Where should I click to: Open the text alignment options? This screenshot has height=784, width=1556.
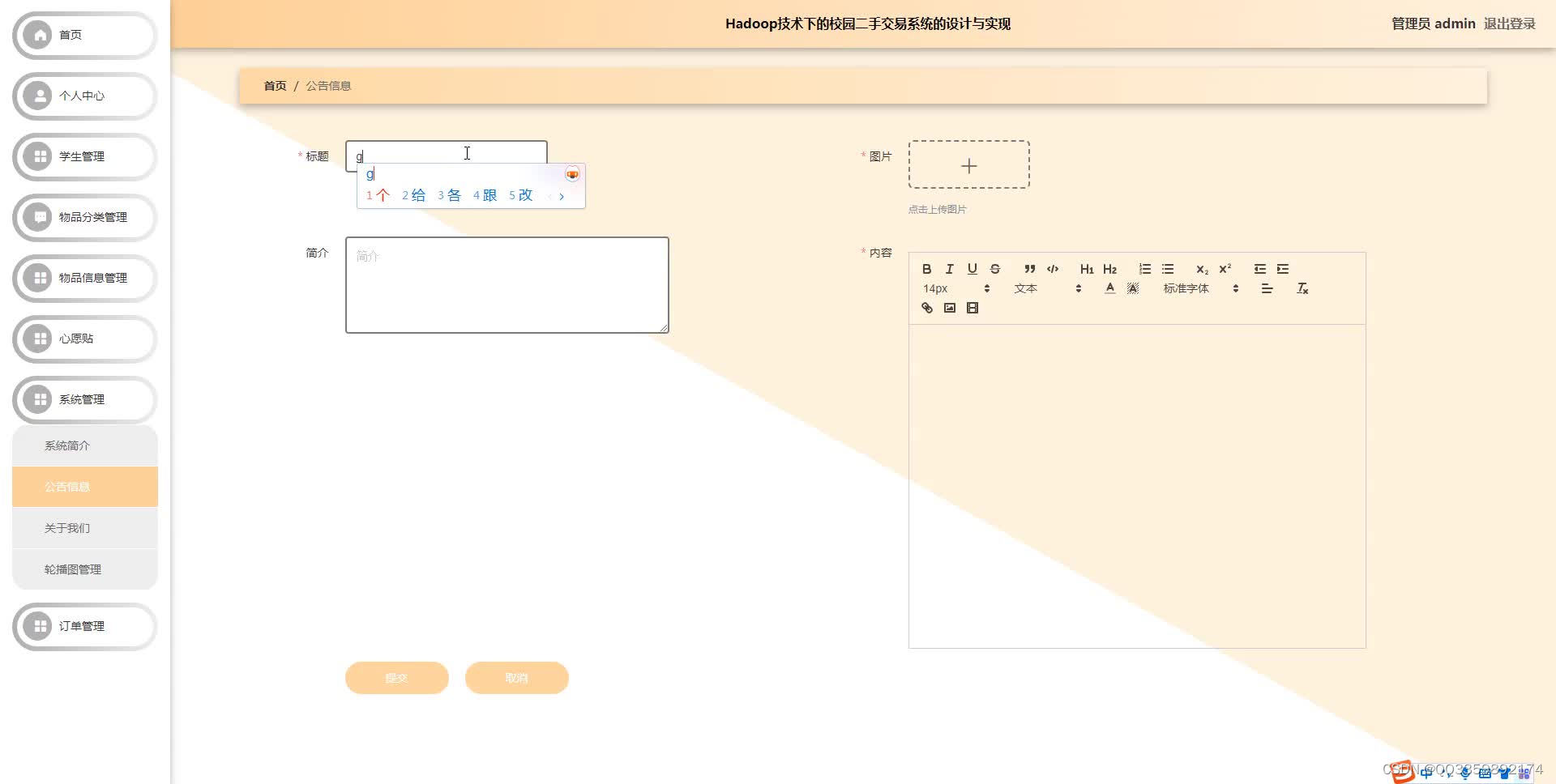click(x=1267, y=288)
